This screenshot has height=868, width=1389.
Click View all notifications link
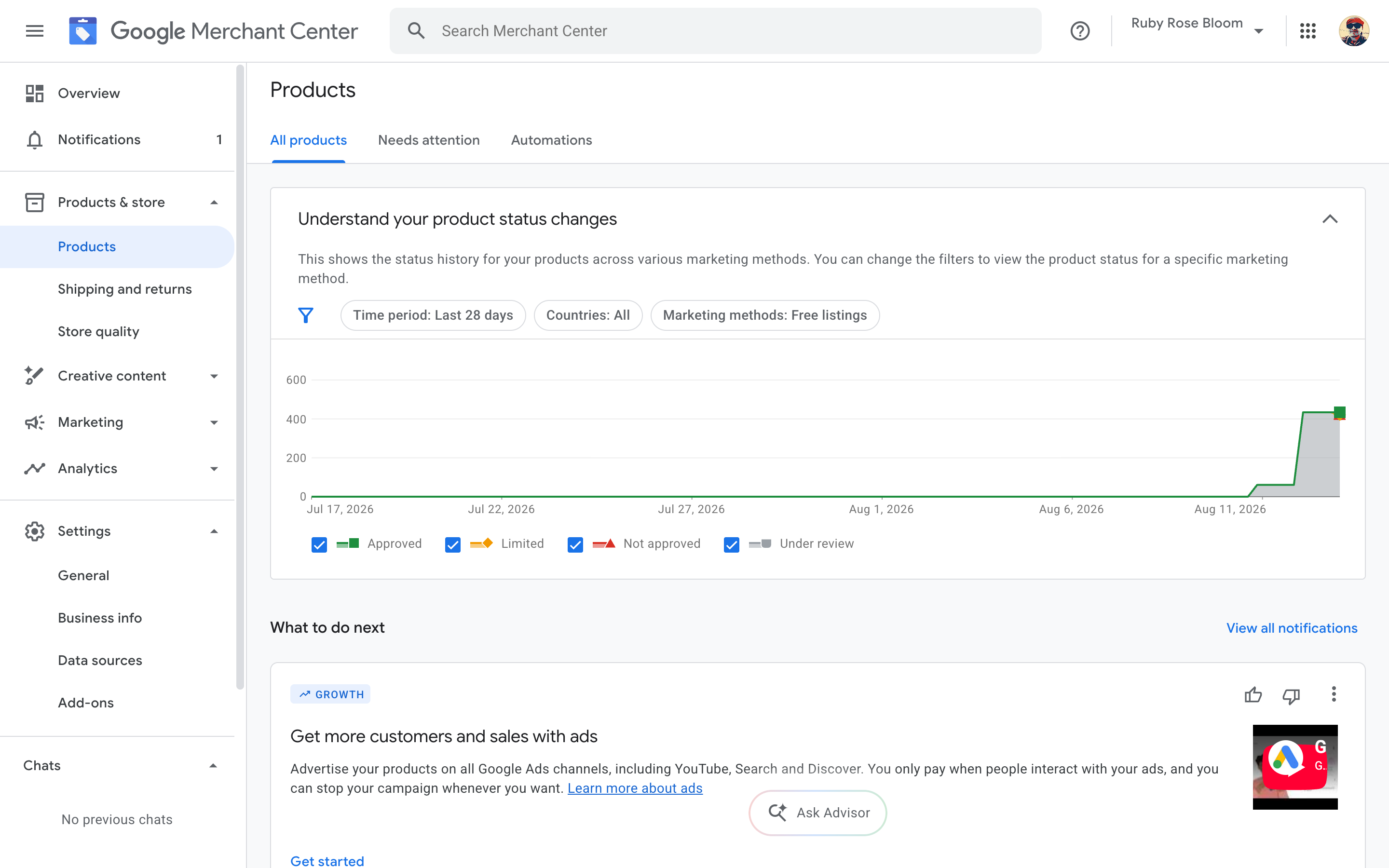1292,628
